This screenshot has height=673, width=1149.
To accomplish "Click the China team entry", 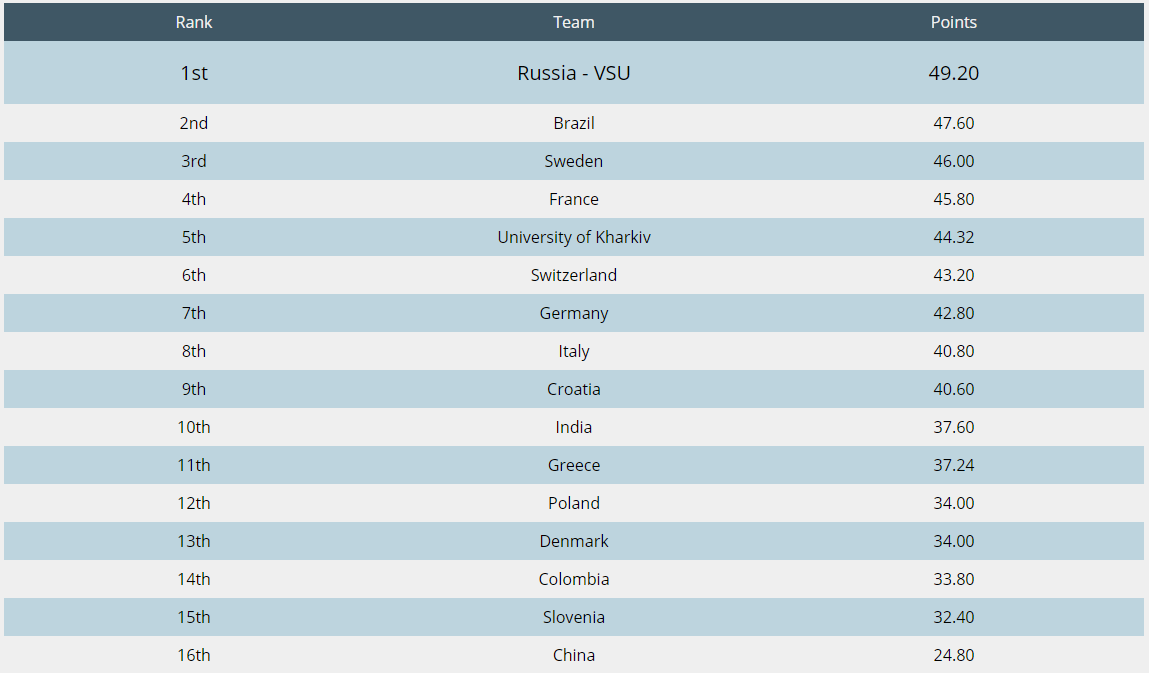I will click(574, 655).
